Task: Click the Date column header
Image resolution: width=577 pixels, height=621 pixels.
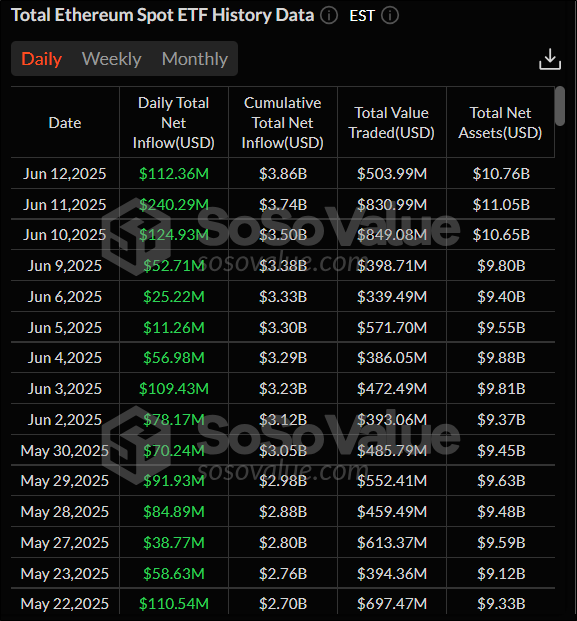Action: pos(65,123)
